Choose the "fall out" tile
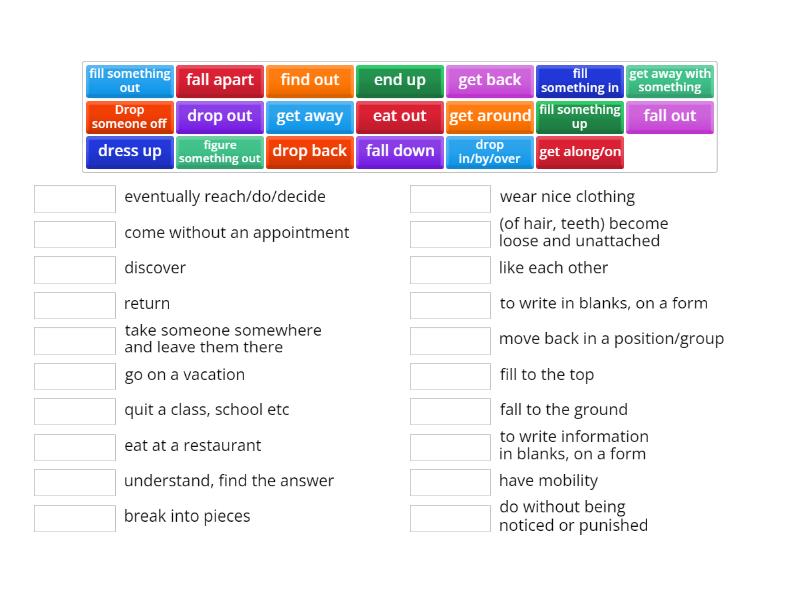800x600 pixels. 670,117
